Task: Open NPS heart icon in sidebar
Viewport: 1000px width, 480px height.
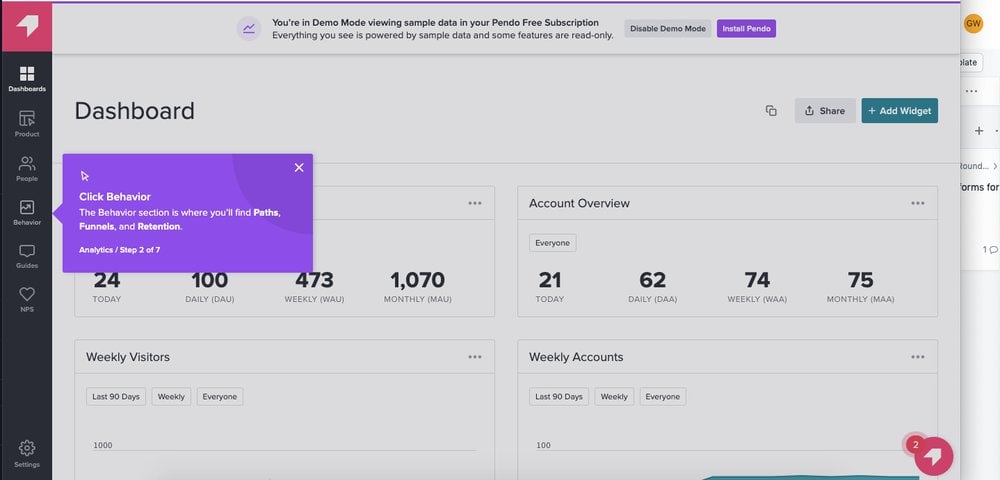Action: [27, 299]
